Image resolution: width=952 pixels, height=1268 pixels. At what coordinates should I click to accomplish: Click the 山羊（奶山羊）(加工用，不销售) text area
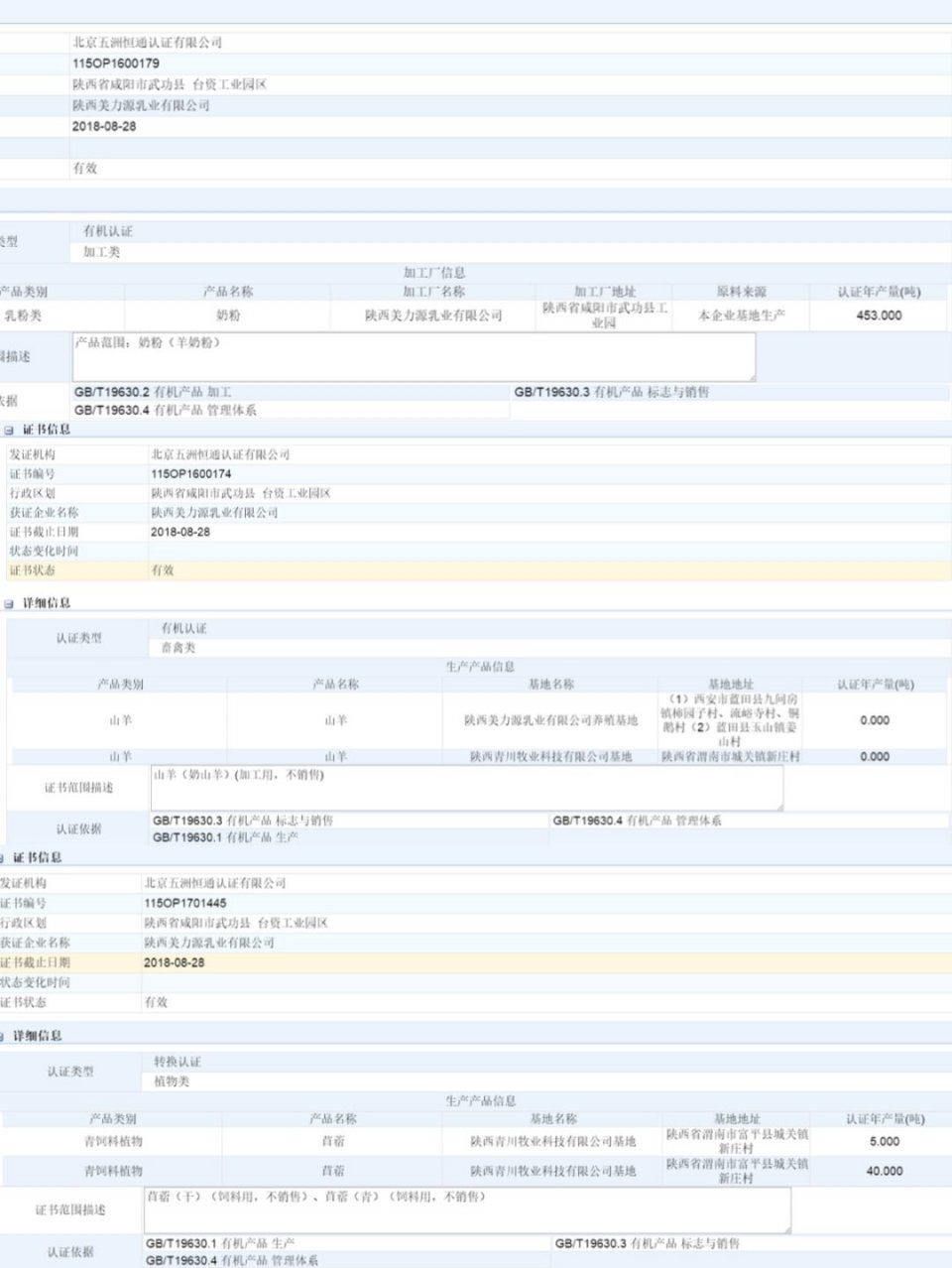coord(467,788)
